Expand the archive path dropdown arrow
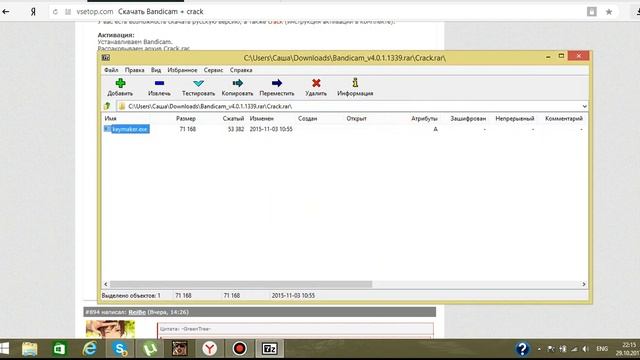This screenshot has height=360, width=640. [x=584, y=106]
